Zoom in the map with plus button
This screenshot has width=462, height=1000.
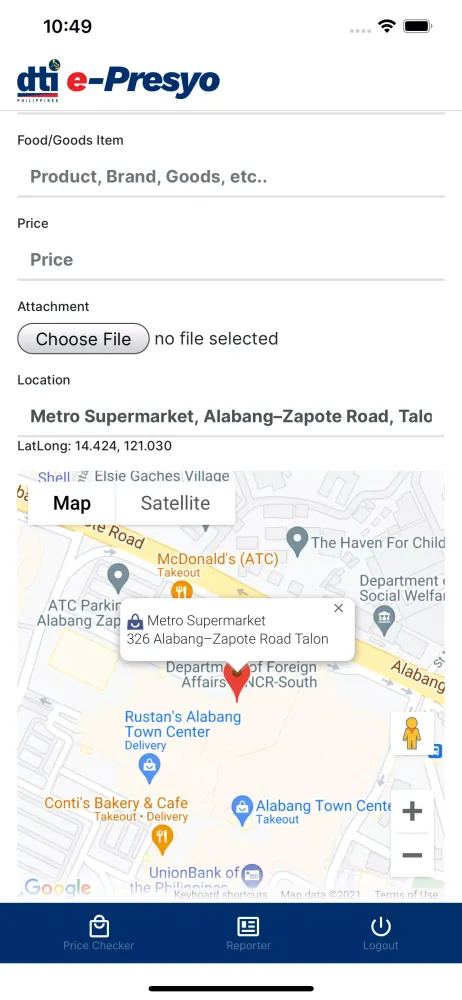pos(412,812)
